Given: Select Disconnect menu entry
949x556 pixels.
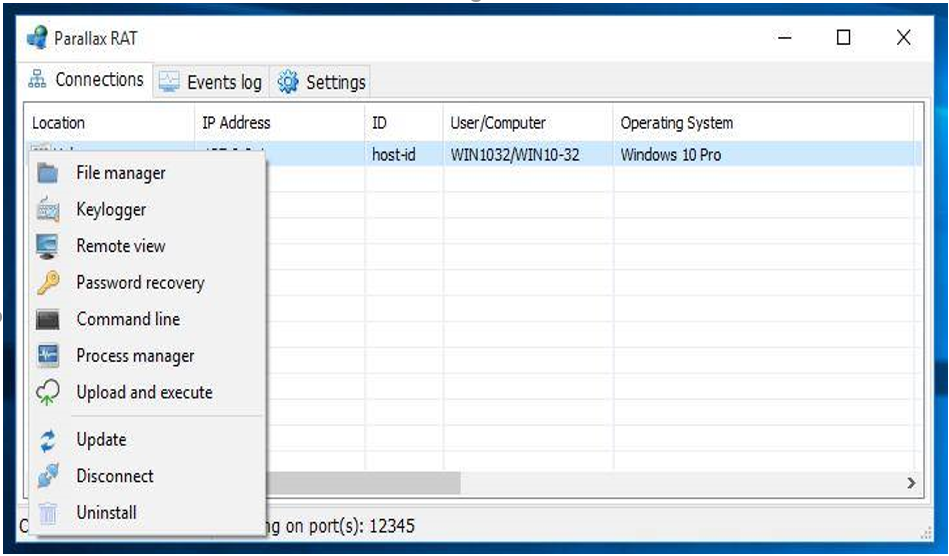Looking at the screenshot, I should [x=148, y=476].
